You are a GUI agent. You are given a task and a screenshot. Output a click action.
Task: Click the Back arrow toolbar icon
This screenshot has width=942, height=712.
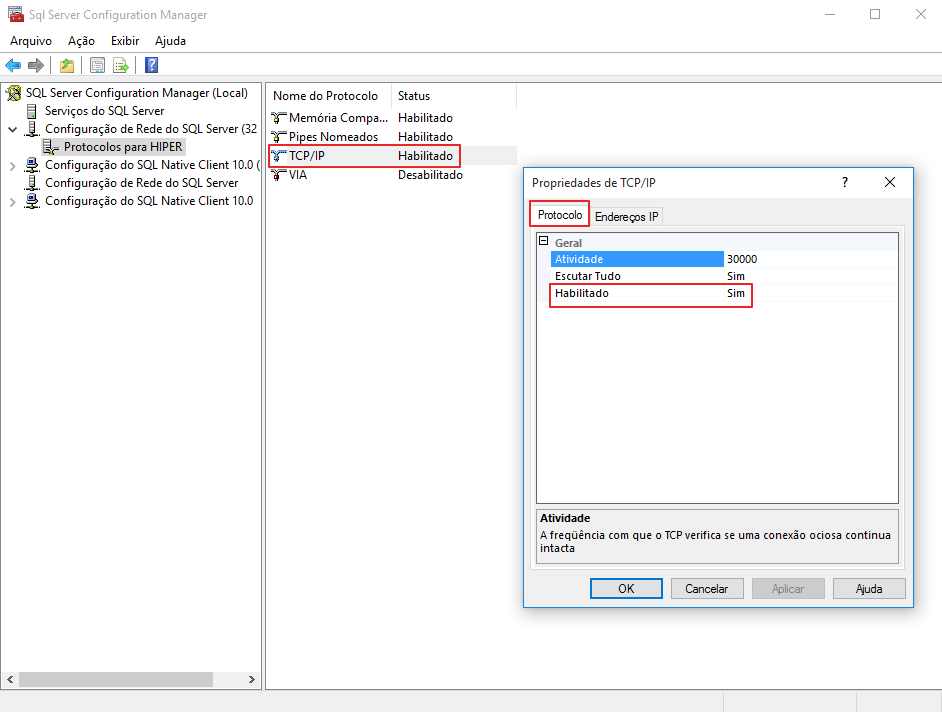13,66
